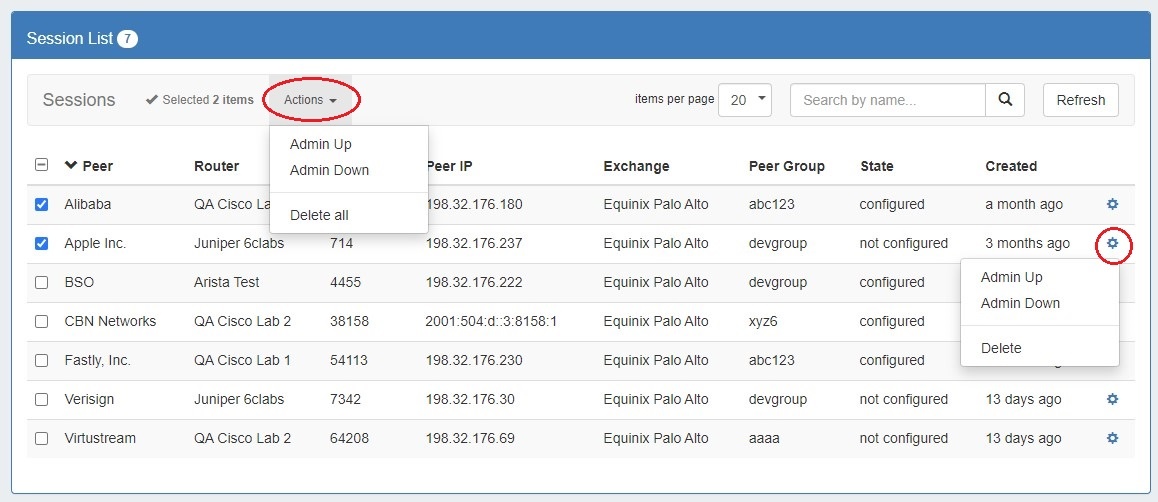Toggle the sort arrow beside the Peer header

tap(71, 166)
